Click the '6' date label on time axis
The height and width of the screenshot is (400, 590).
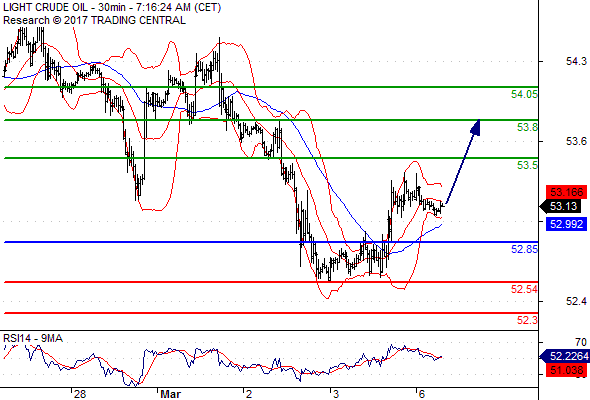pos(421,394)
